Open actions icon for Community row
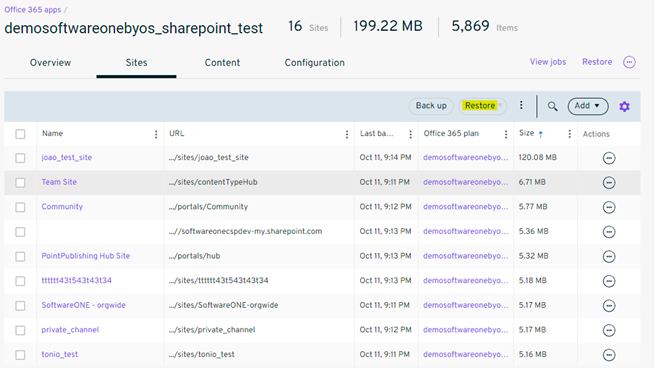 (609, 207)
